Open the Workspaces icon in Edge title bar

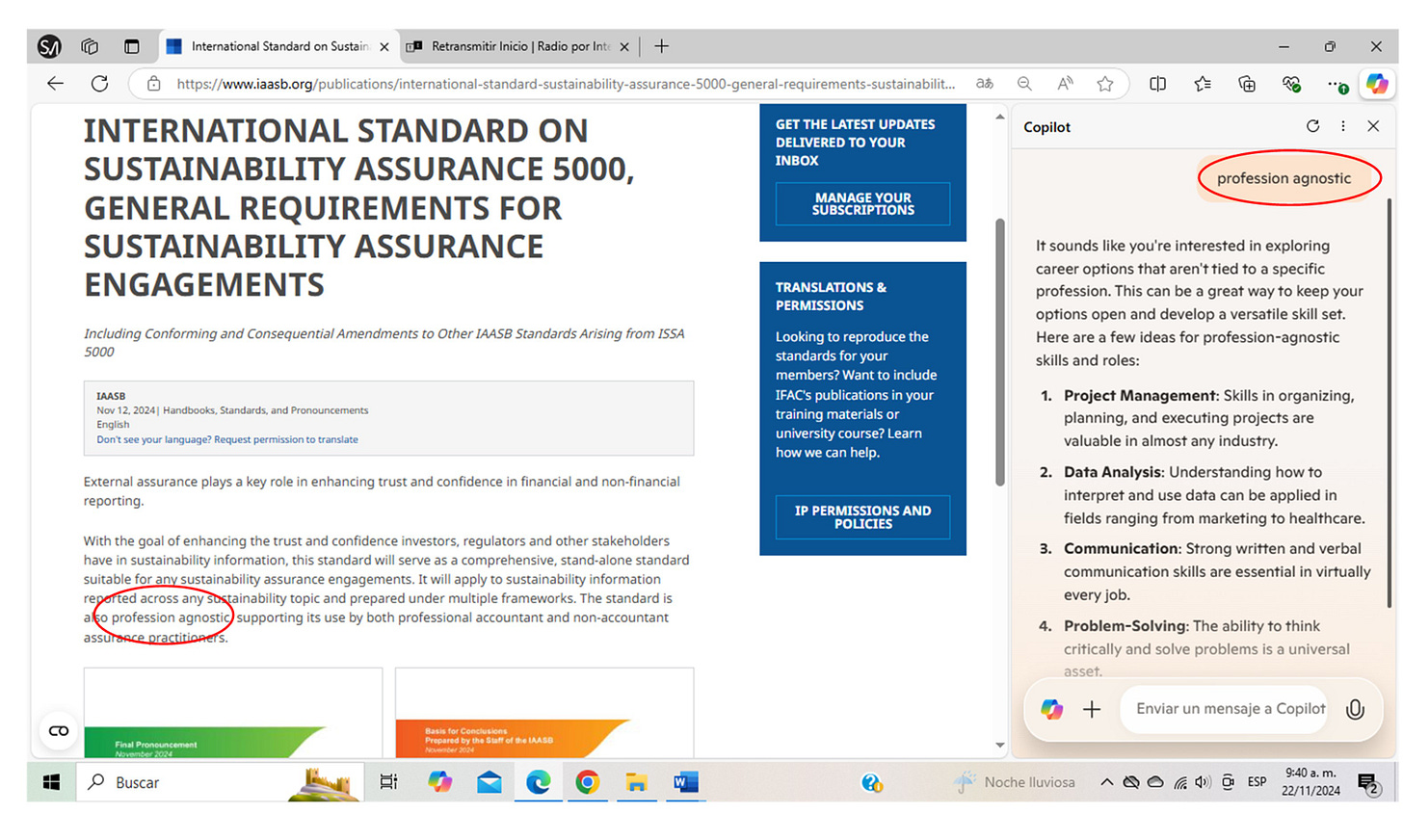pos(90,46)
